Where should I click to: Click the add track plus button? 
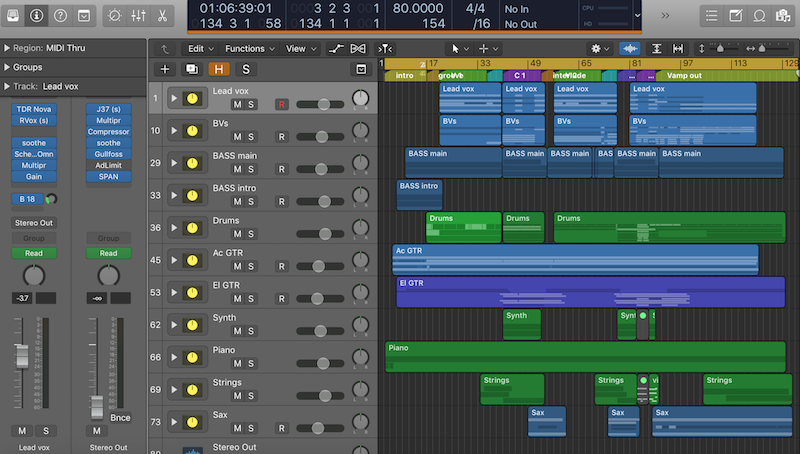165,69
